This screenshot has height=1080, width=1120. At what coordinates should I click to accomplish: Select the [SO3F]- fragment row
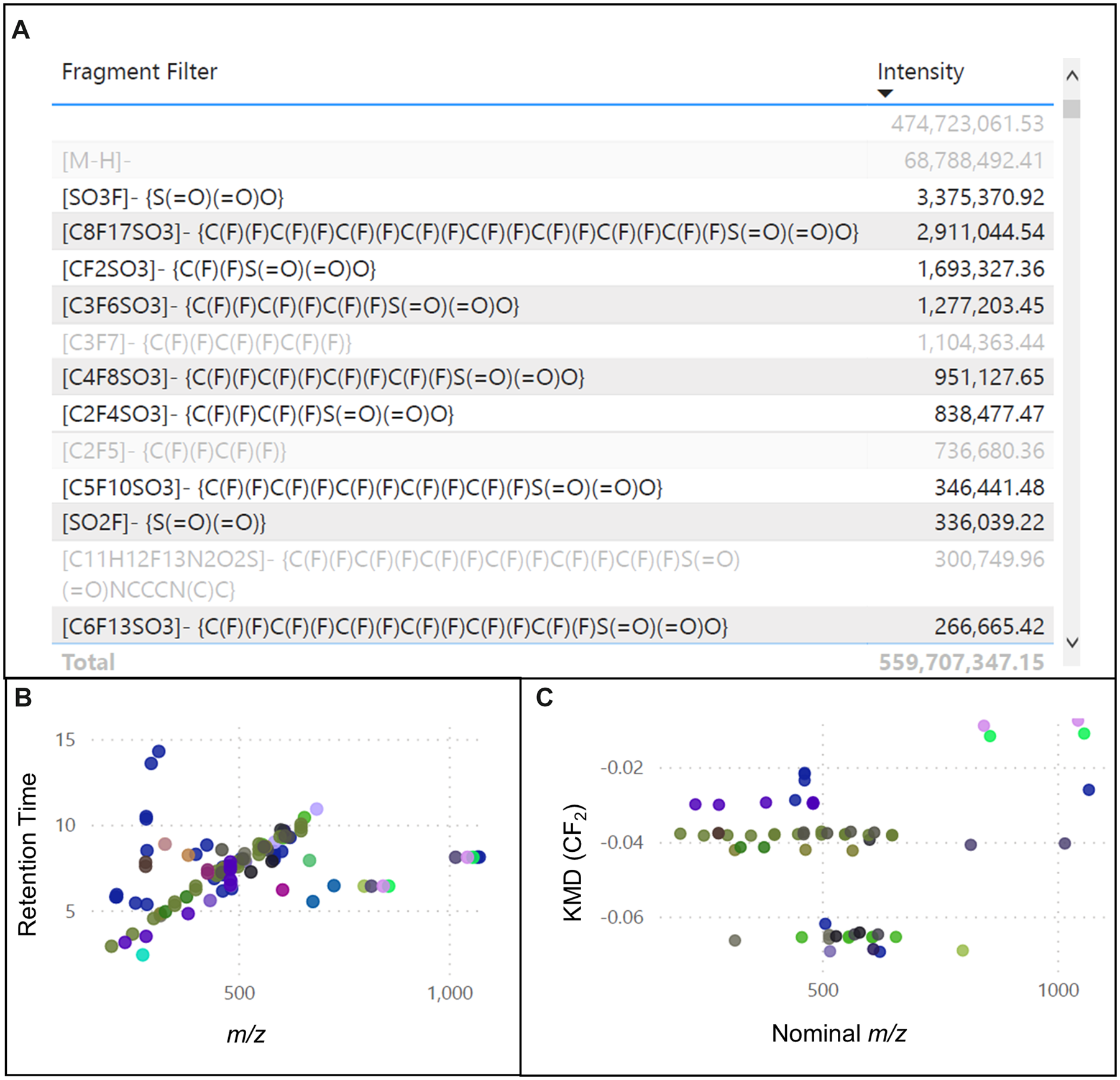point(173,197)
